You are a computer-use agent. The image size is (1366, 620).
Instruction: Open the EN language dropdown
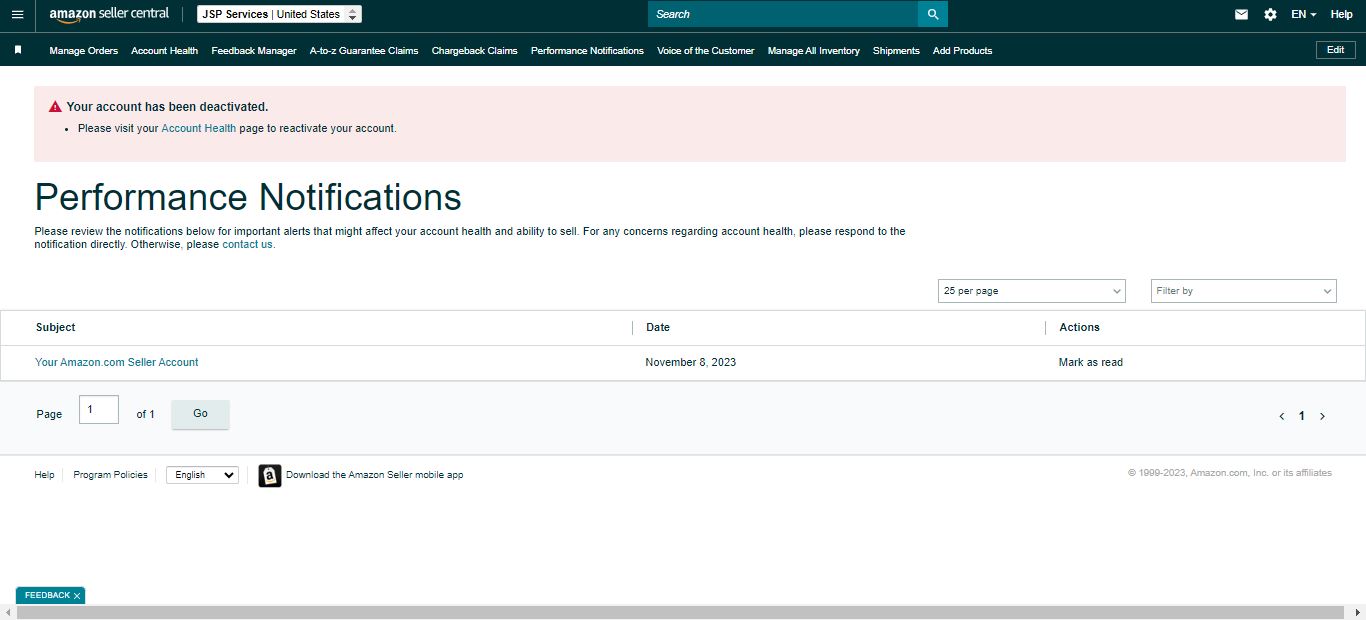coord(1303,14)
